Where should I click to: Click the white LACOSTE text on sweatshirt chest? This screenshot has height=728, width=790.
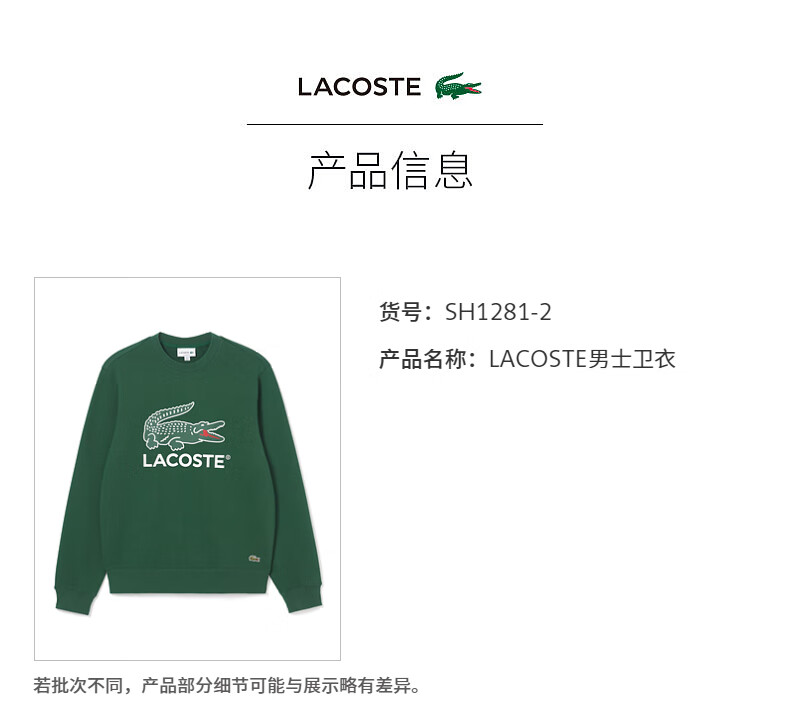coord(184,460)
